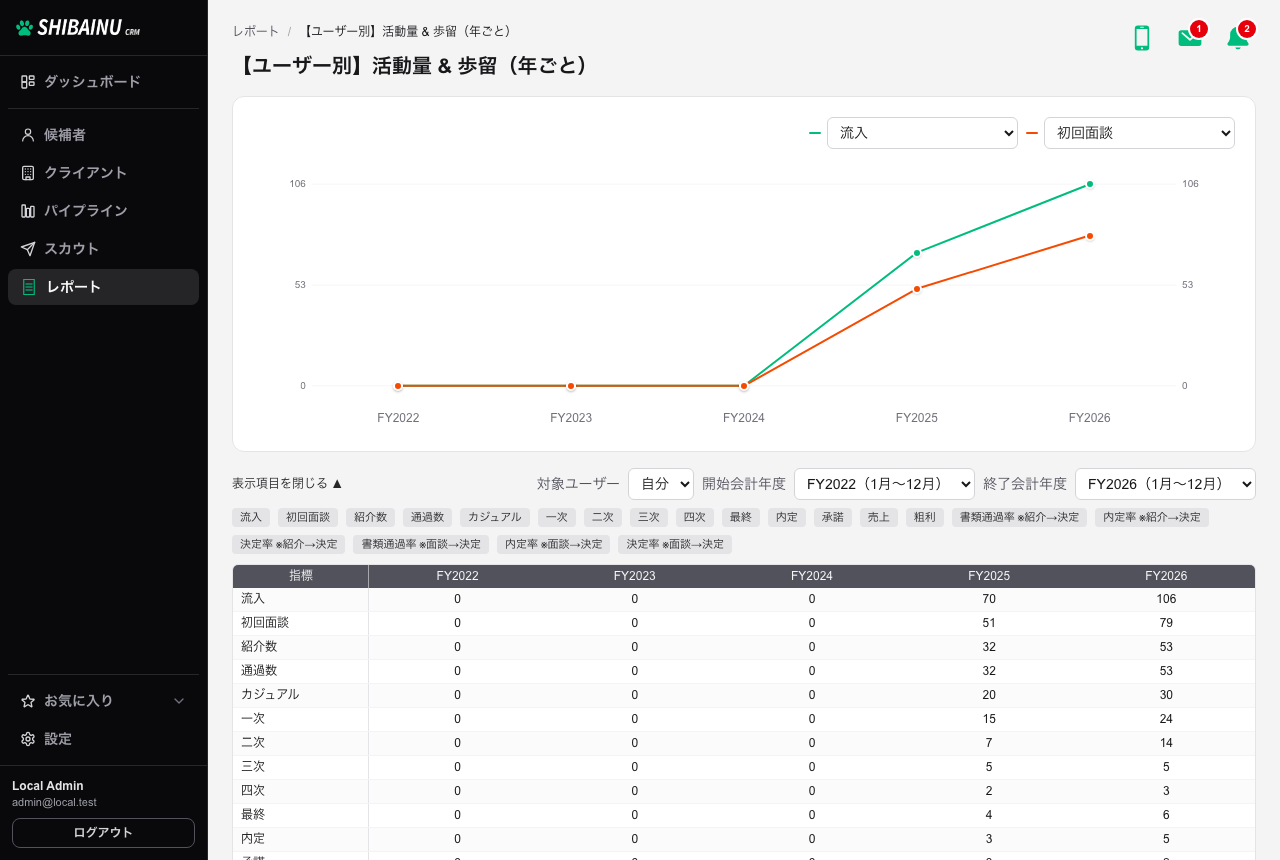The height and width of the screenshot is (860, 1280).
Task: Open the notification bell icon
Action: (1238, 38)
